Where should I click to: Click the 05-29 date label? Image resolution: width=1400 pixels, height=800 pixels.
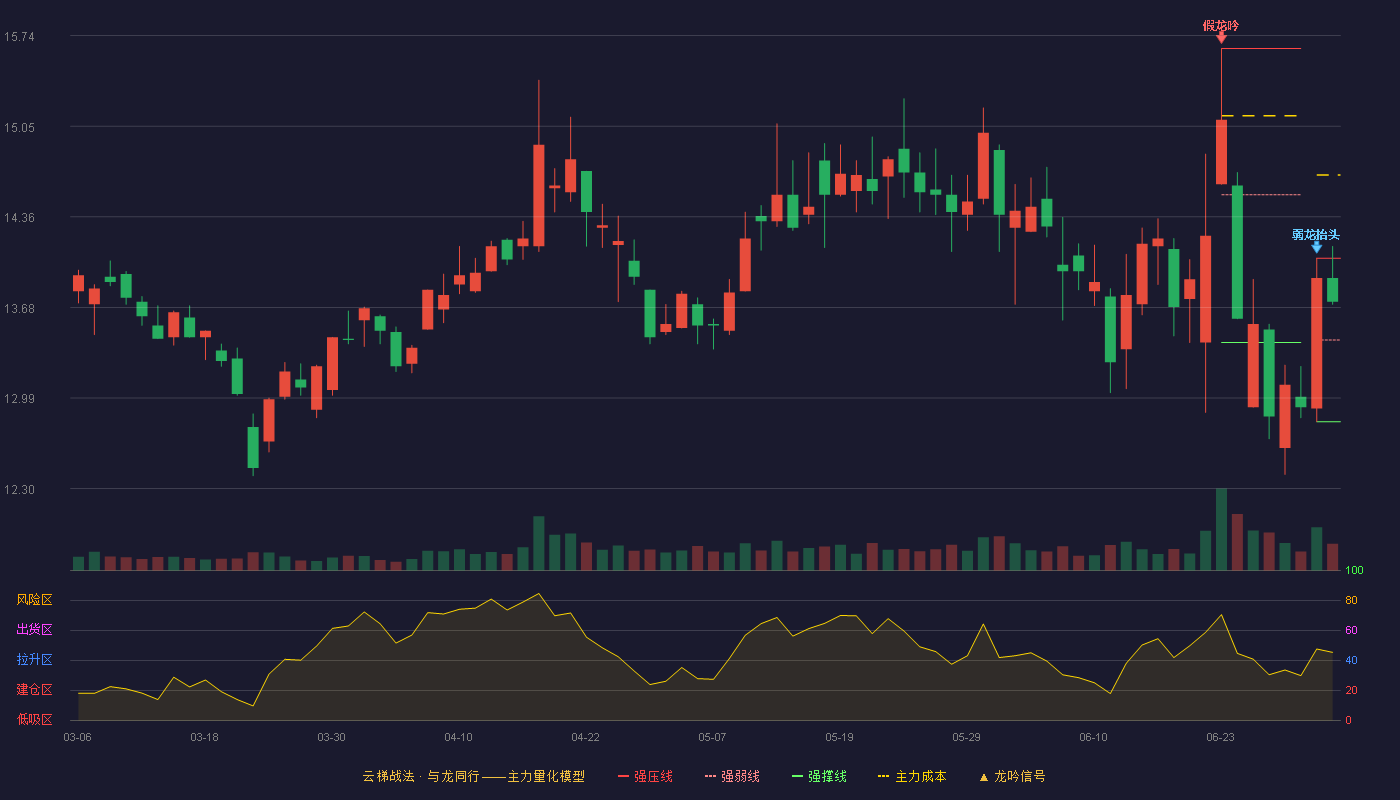coord(966,737)
